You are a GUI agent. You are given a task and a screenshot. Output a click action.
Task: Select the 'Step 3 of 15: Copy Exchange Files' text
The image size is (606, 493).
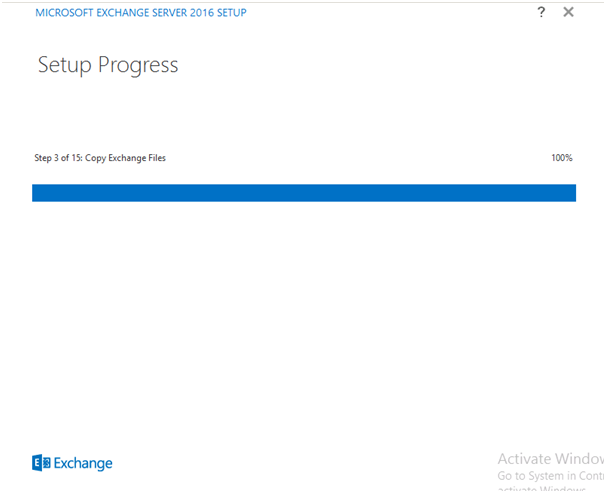pyautogui.click(x=100, y=158)
